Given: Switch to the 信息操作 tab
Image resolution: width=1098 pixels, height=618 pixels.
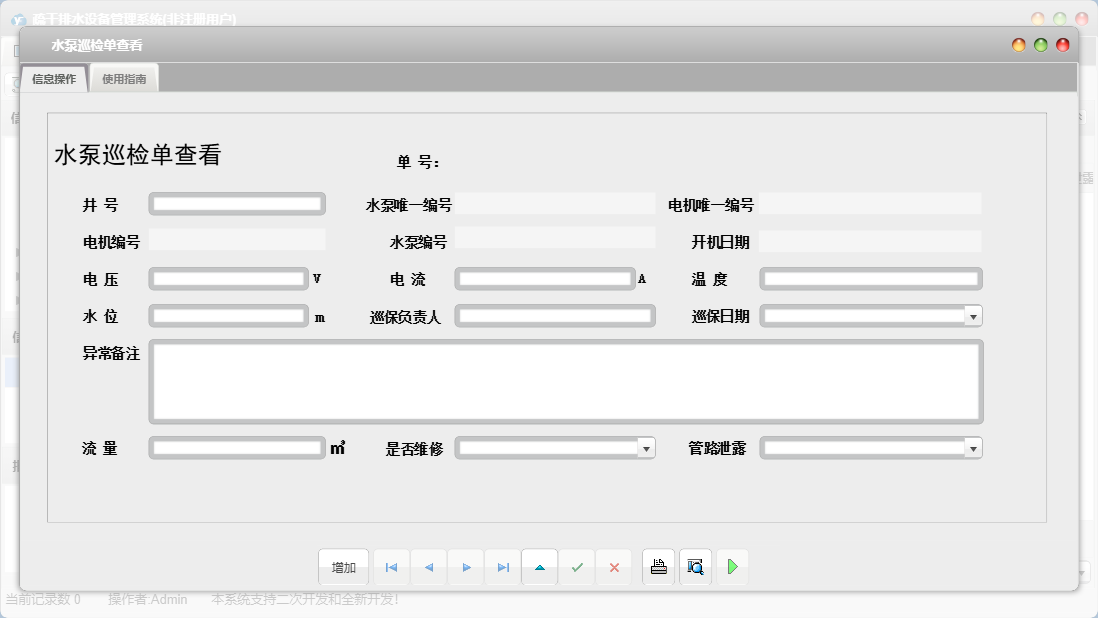Looking at the screenshot, I should click(x=54, y=79).
